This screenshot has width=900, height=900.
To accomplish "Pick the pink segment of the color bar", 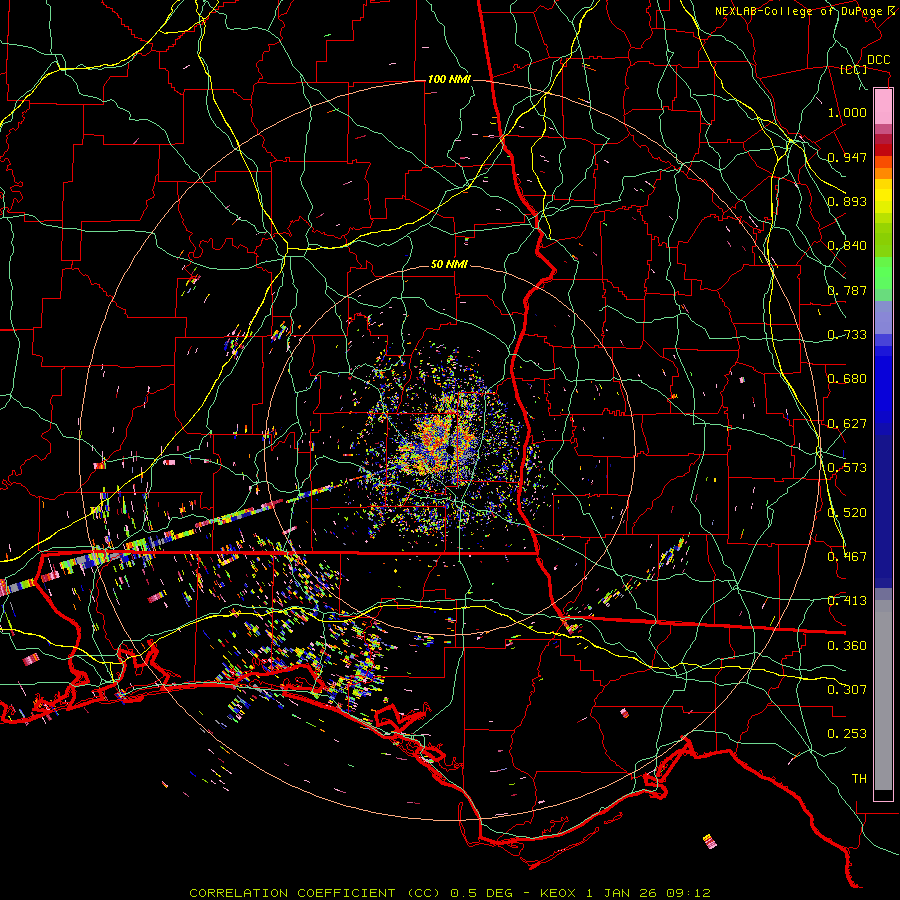I will 883,106.
